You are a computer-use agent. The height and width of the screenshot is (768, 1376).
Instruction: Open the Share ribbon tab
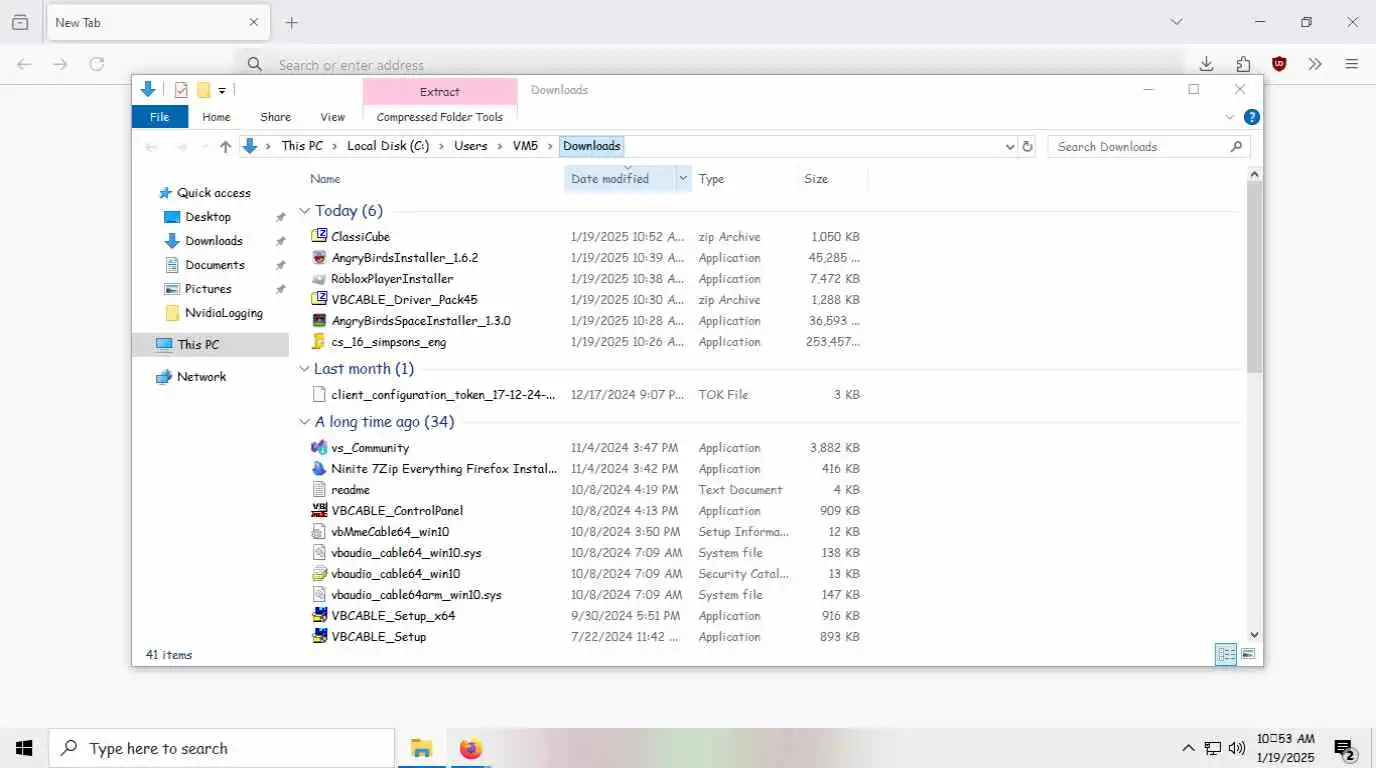click(275, 117)
